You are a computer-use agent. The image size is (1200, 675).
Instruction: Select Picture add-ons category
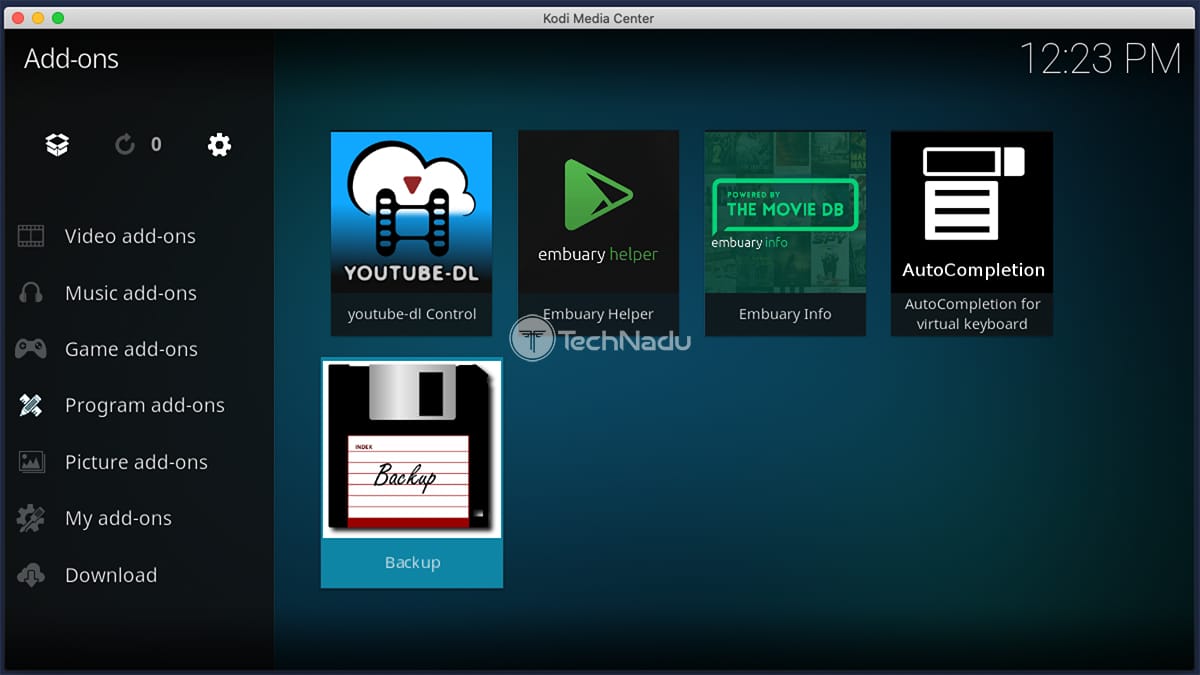coord(136,462)
